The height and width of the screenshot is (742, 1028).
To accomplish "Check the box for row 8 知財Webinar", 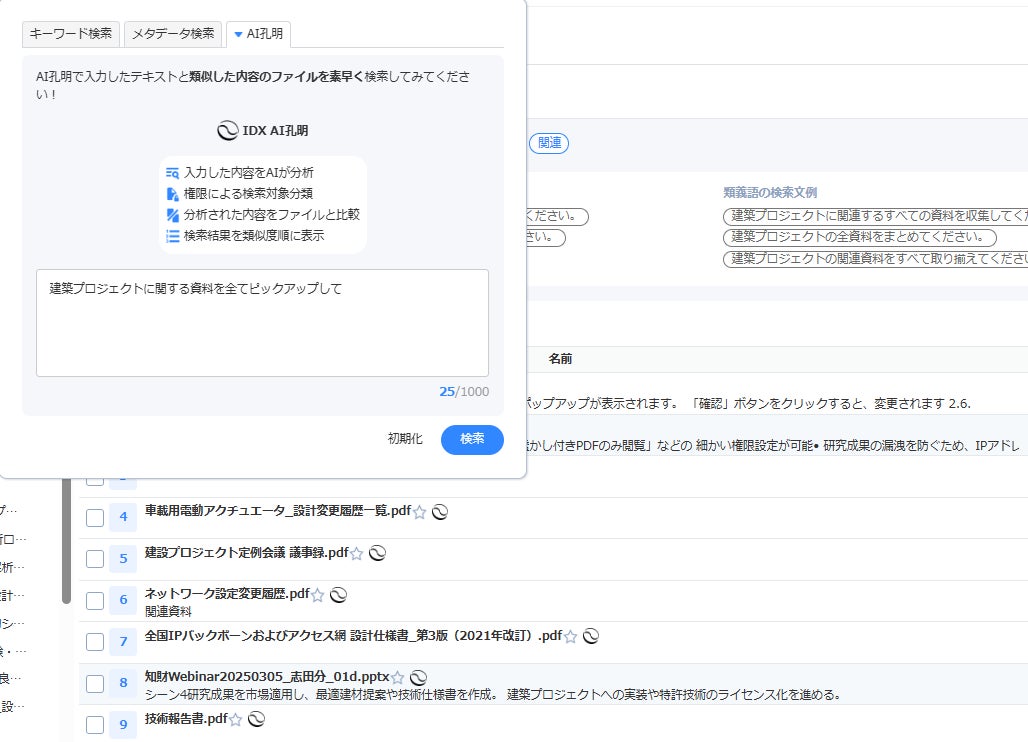I will pos(95,684).
